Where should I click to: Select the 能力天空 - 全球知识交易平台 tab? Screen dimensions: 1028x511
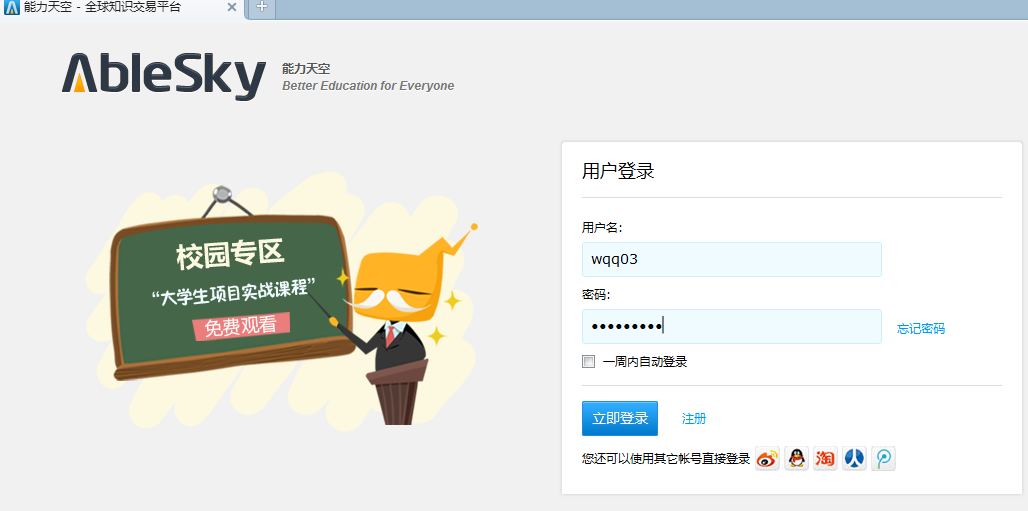[x=121, y=9]
